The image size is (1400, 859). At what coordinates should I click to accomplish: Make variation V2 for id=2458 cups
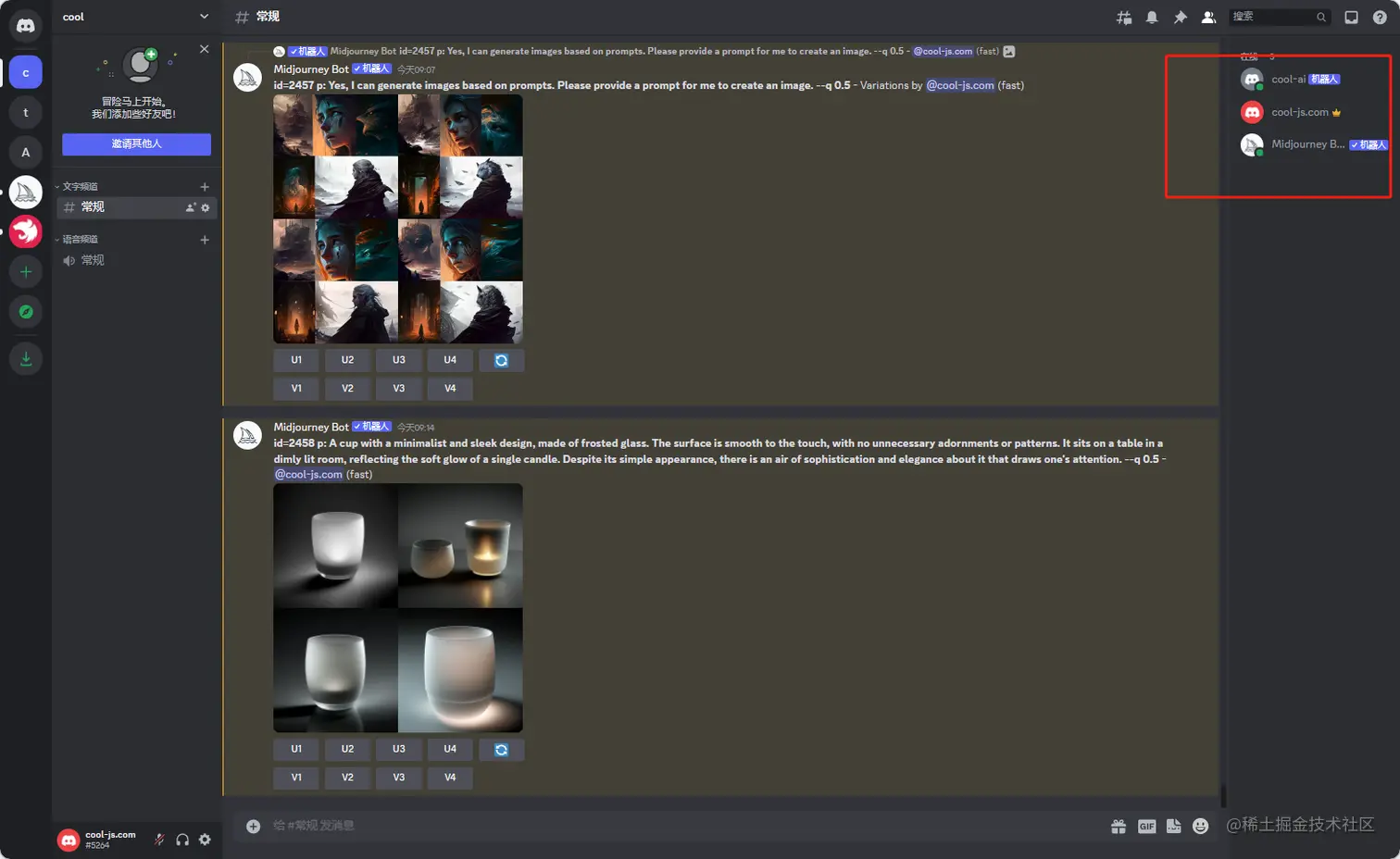point(347,778)
